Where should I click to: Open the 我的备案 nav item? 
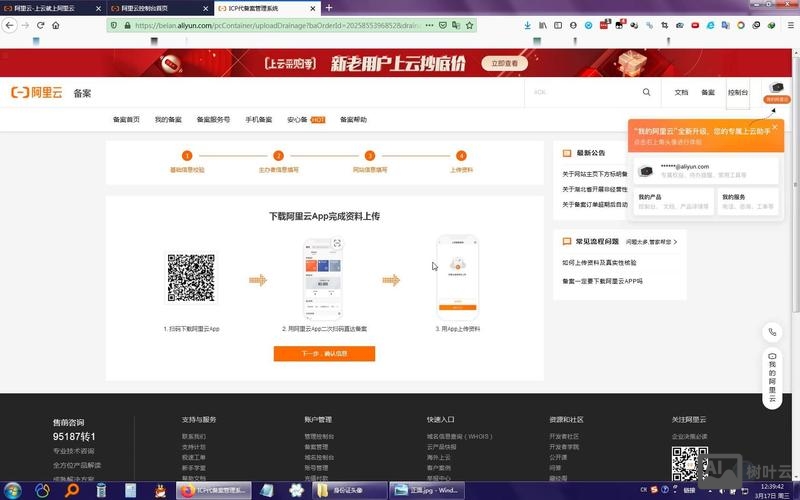pos(168,119)
